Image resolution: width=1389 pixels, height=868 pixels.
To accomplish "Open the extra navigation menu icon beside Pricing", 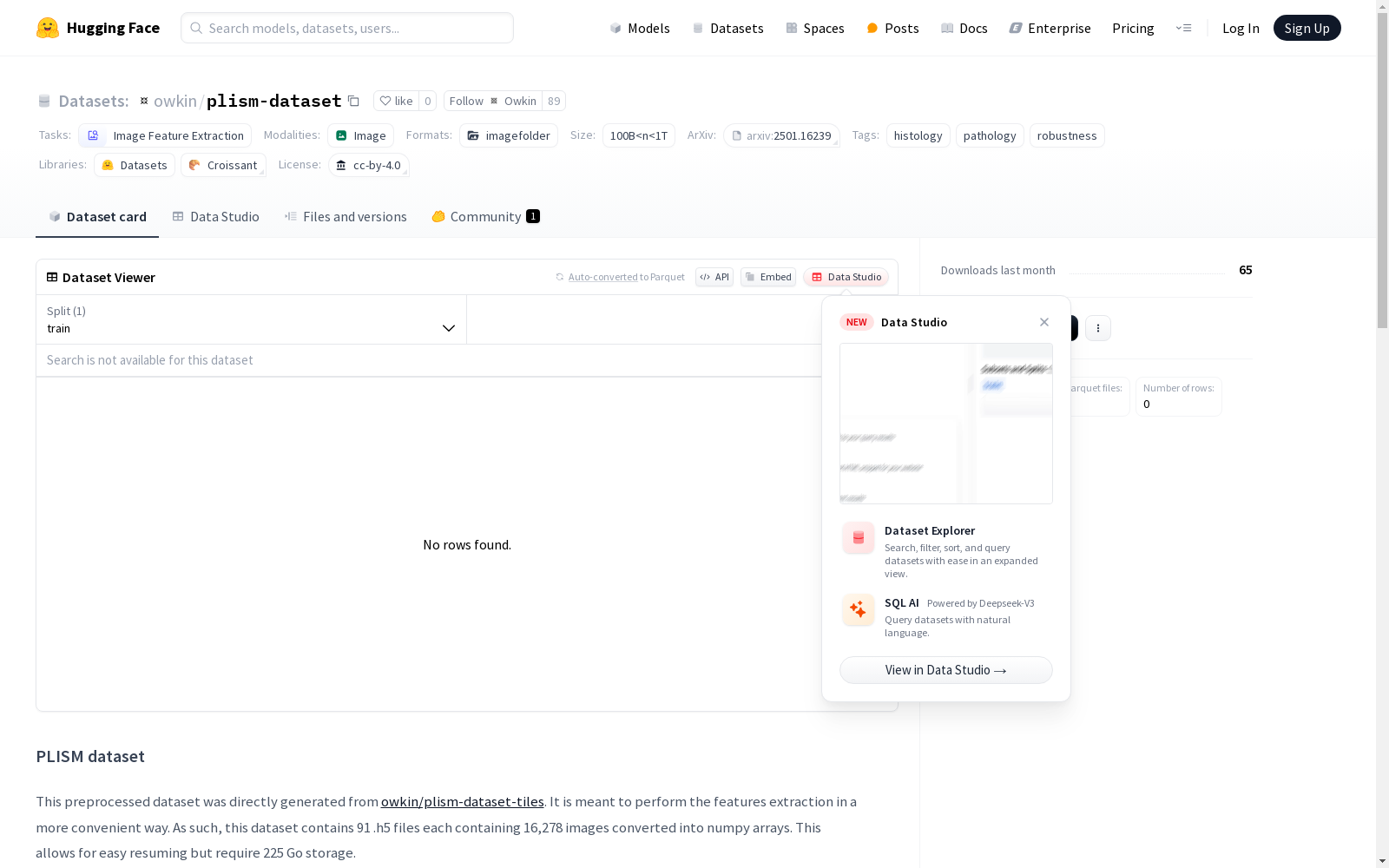I will 1183,28.
